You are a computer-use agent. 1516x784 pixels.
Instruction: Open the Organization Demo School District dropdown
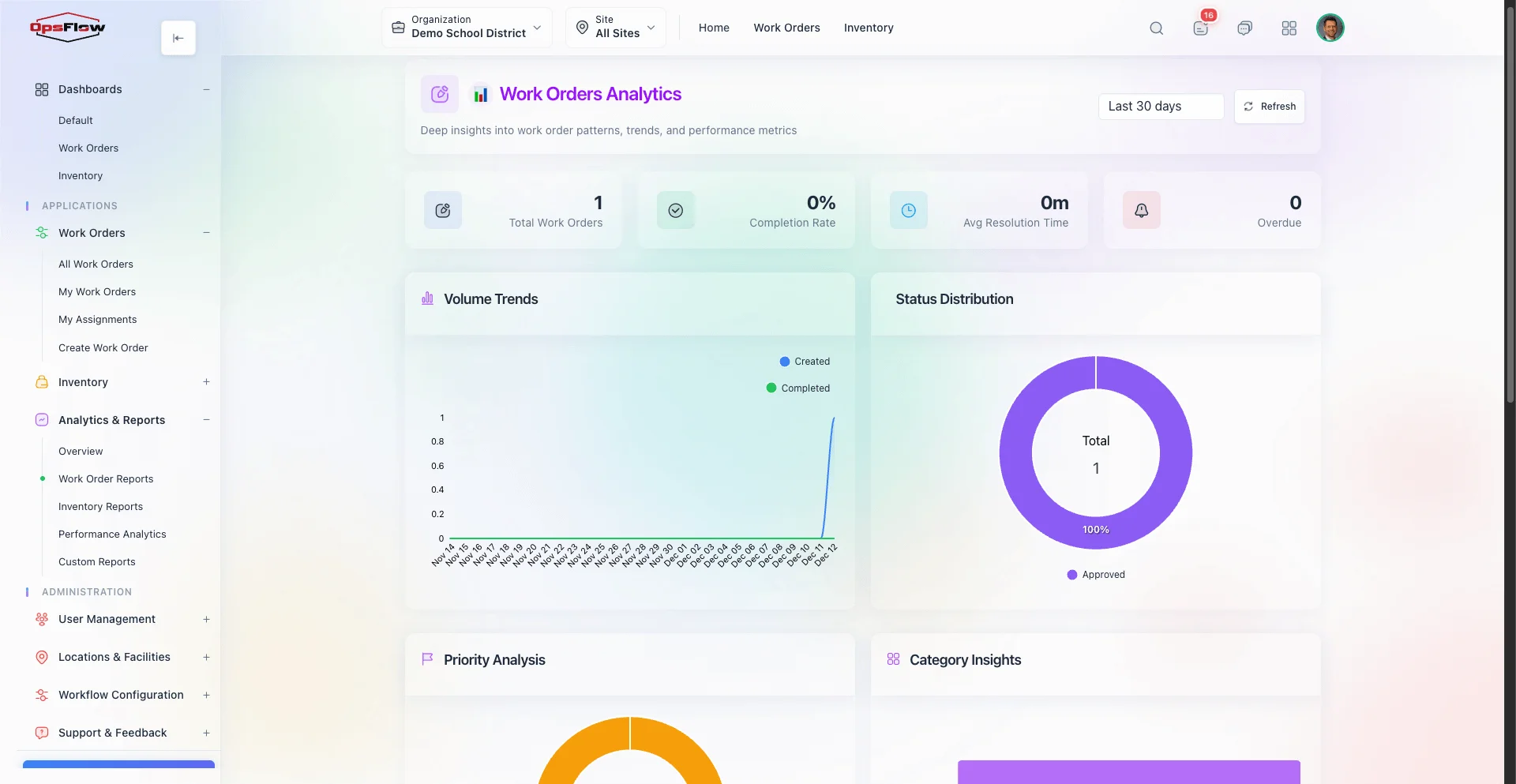[x=466, y=27]
